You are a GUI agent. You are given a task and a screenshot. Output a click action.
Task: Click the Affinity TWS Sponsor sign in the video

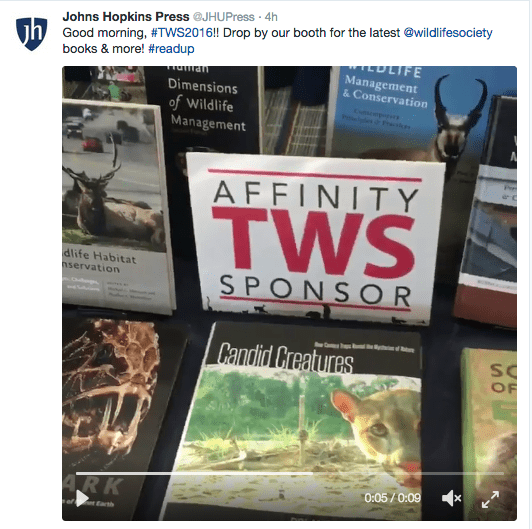(x=314, y=238)
